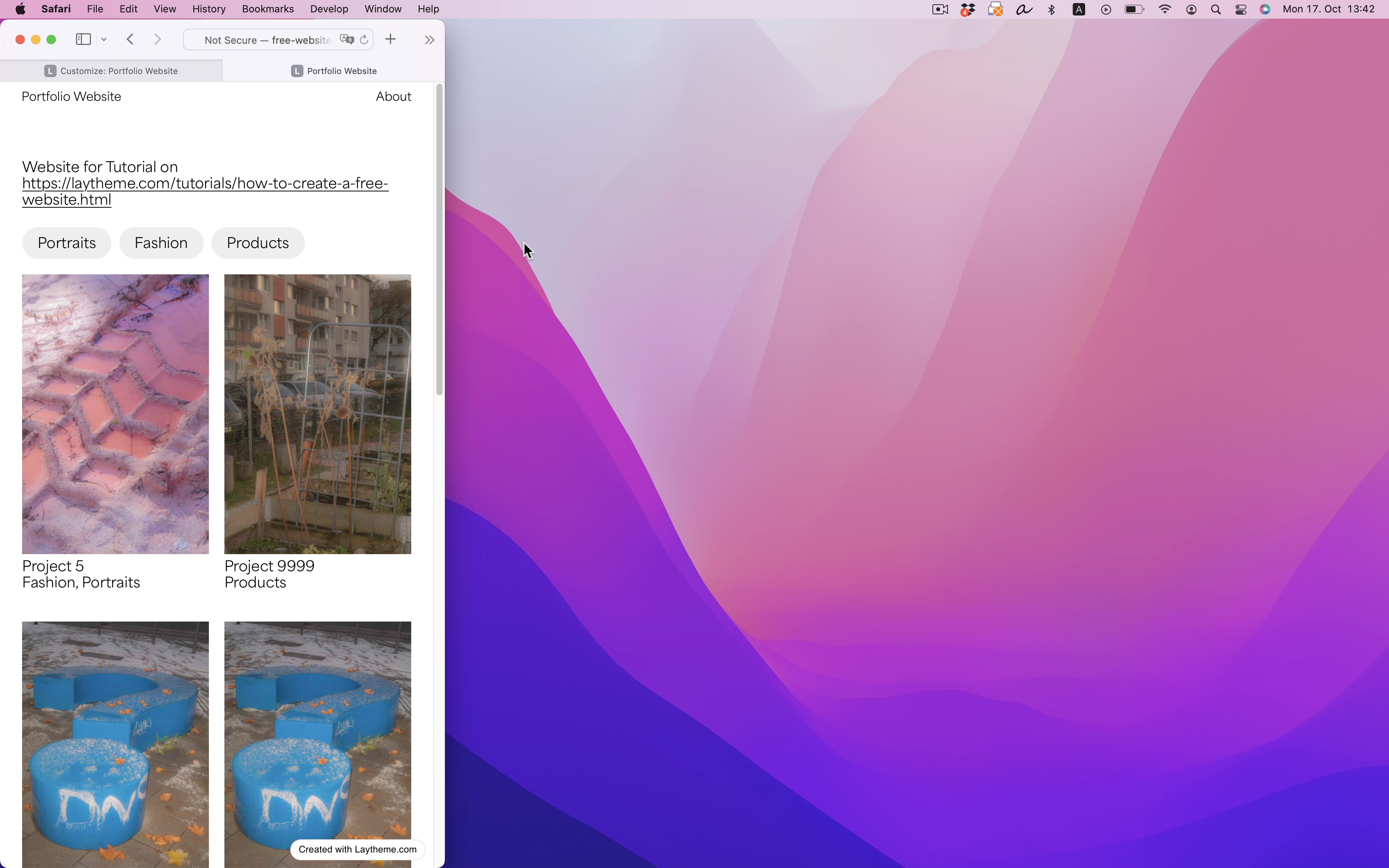Click the Safari forward arrow
Screen dimensions: 1389x868
point(158,40)
